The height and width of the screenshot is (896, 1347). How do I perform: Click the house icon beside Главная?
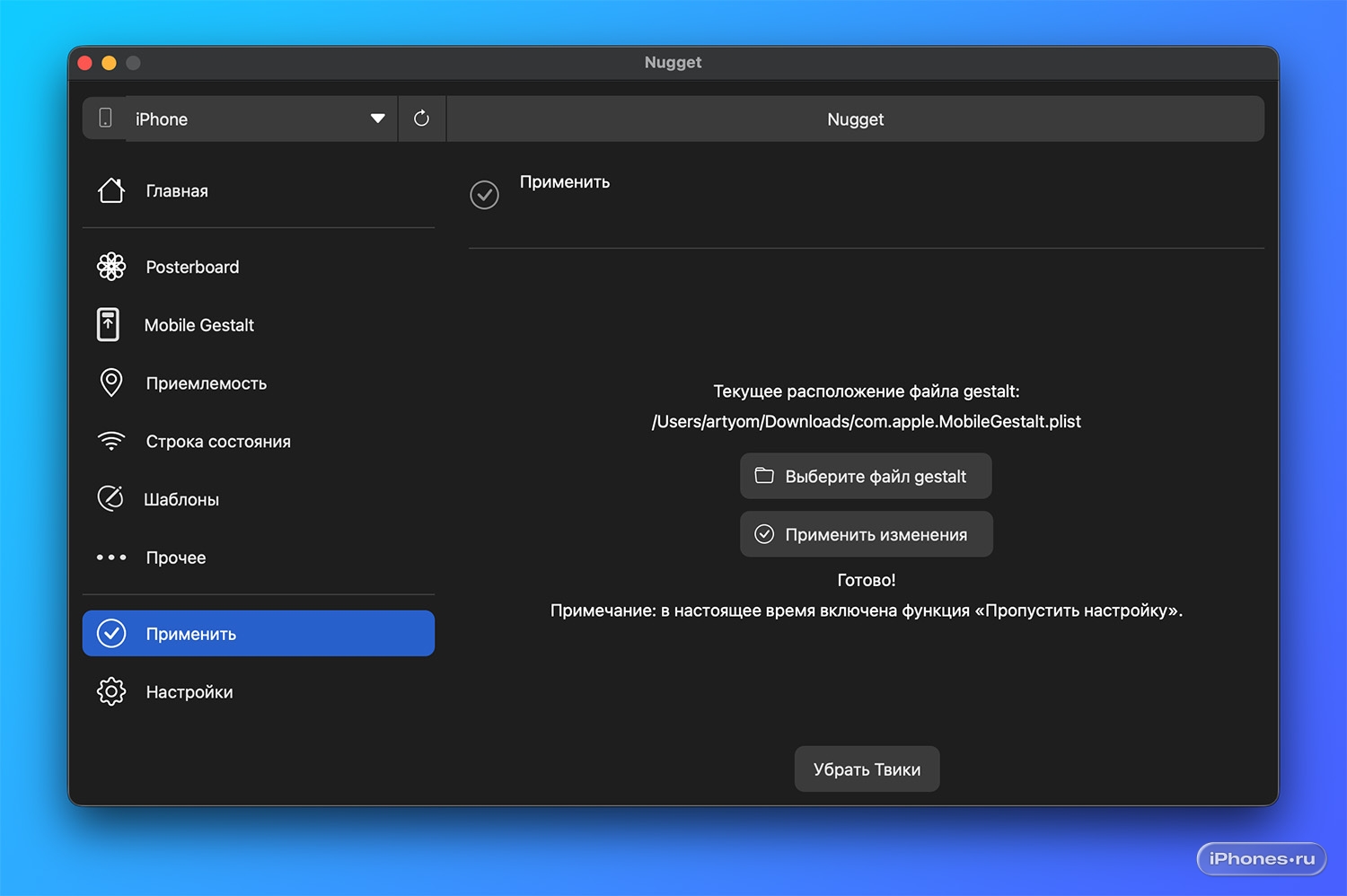coord(111,190)
